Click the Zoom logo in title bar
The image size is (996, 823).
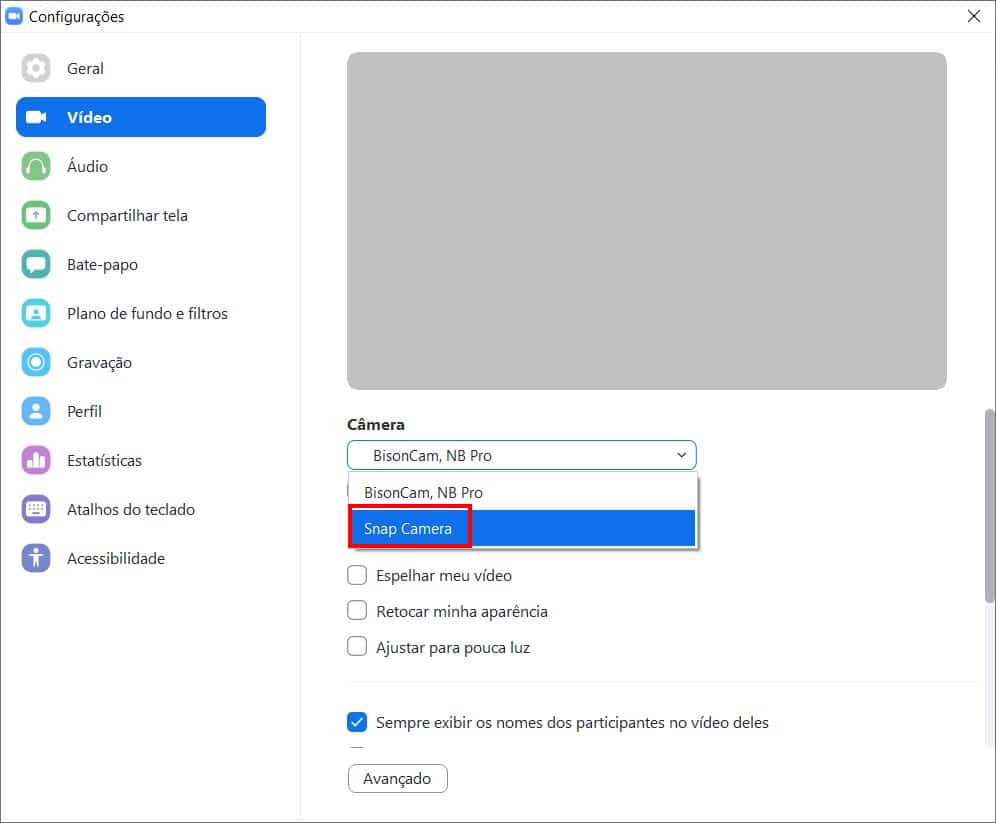[x=13, y=16]
